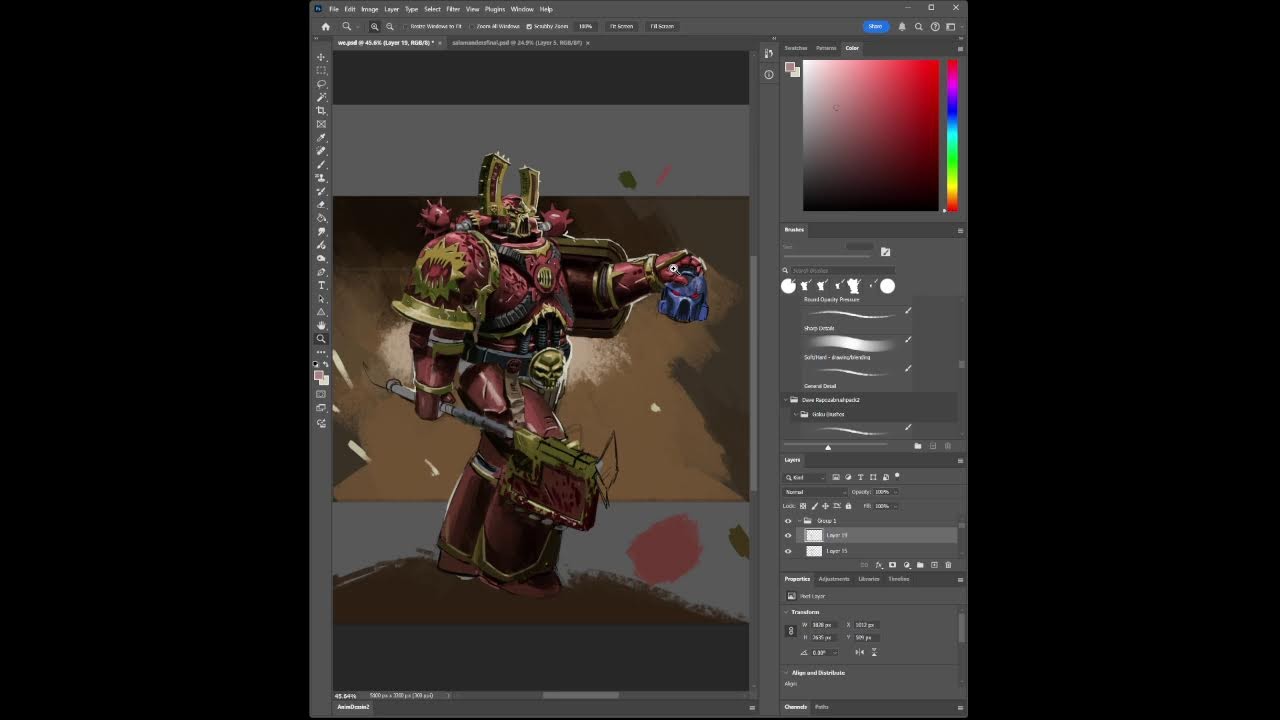Viewport: 1280px width, 720px height.
Task: Select the Lasso tool
Action: tap(321, 84)
